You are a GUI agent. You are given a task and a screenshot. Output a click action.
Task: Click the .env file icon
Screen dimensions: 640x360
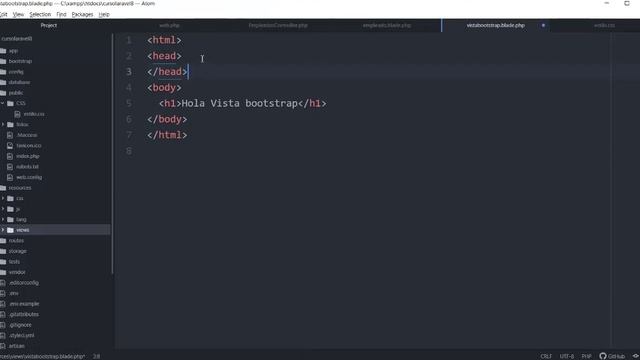click(x=2, y=293)
